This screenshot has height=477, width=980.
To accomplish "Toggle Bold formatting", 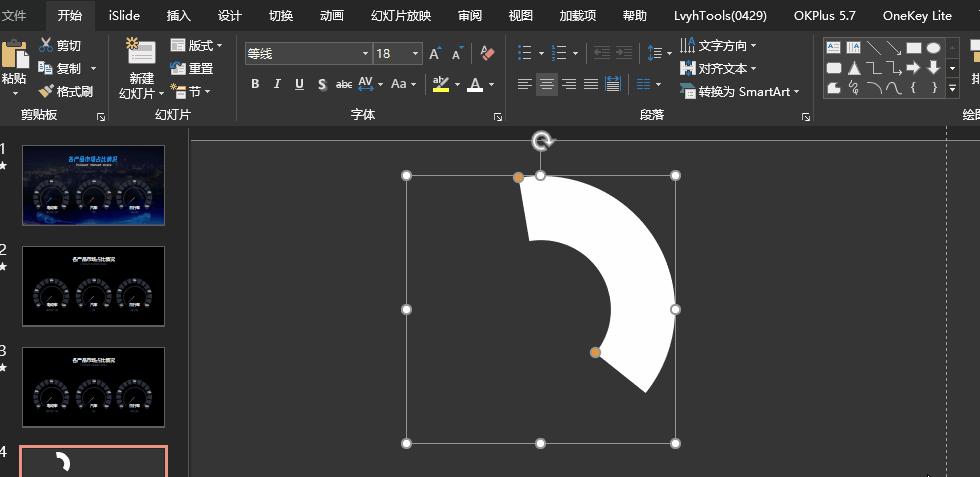I will pyautogui.click(x=255, y=84).
